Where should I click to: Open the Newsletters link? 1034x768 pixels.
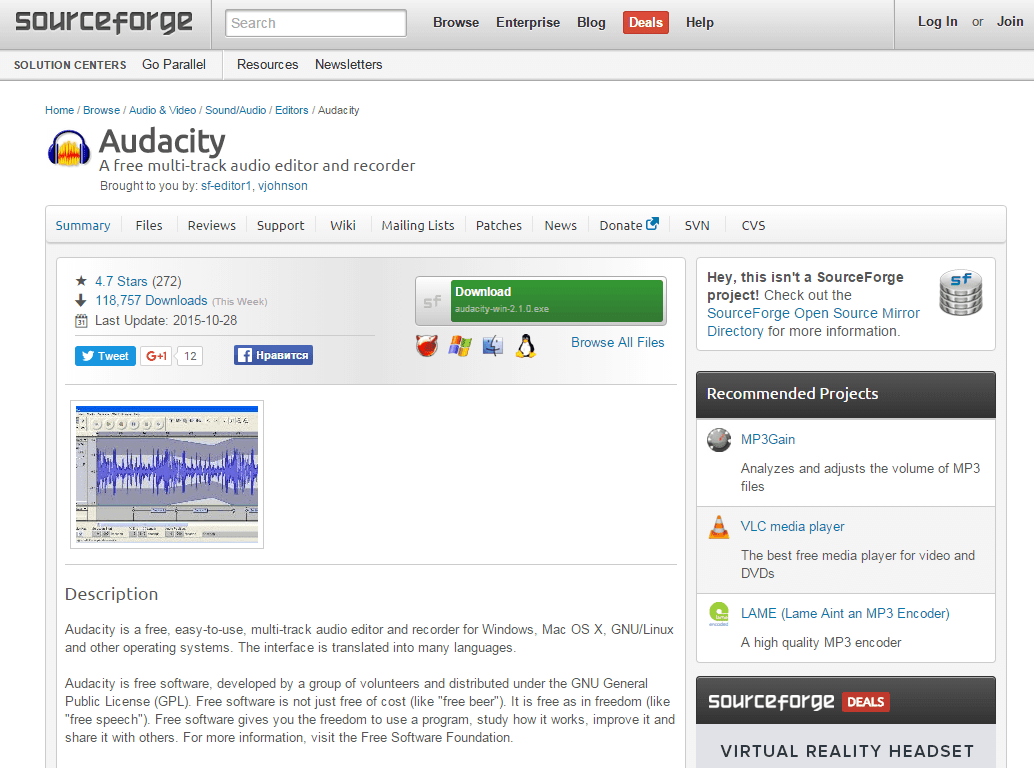click(x=348, y=65)
